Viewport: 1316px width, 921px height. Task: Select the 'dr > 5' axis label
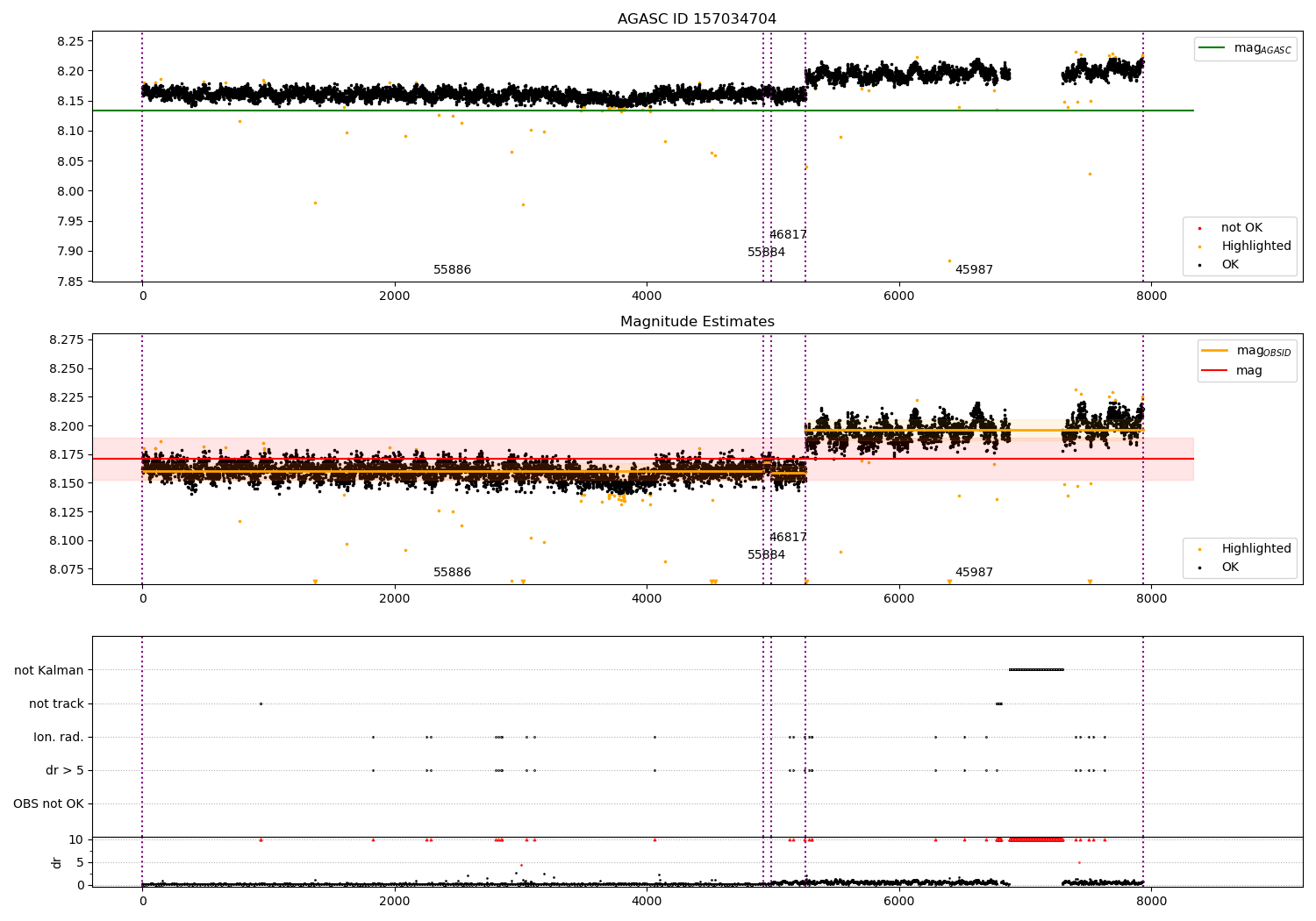(x=65, y=770)
